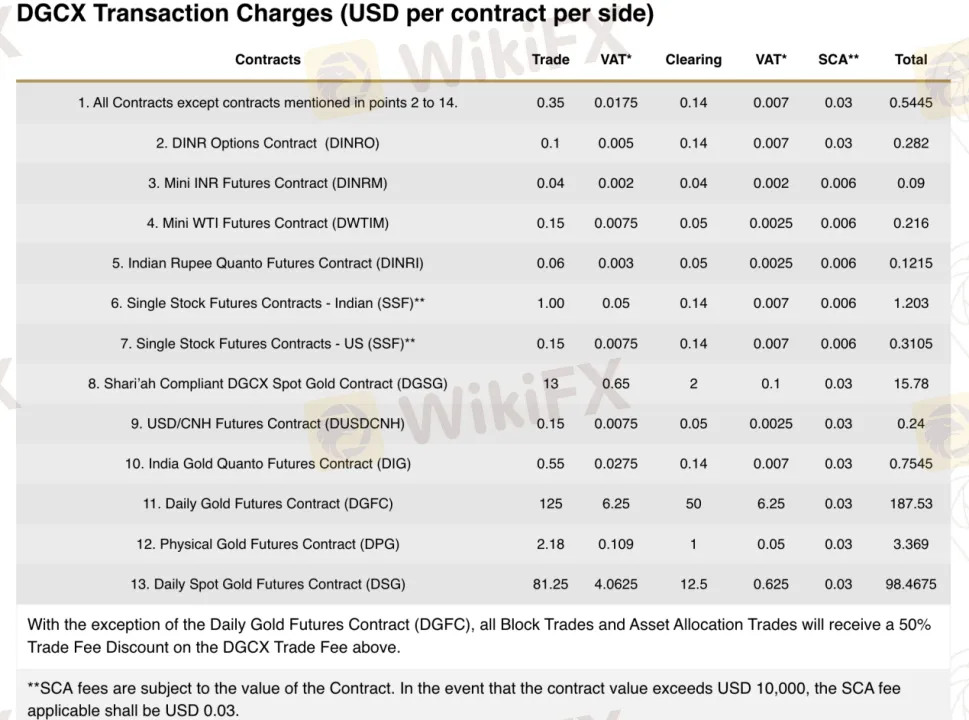
Task: Click the DINR Options Contract (DINRO) row
Action: click(483, 143)
